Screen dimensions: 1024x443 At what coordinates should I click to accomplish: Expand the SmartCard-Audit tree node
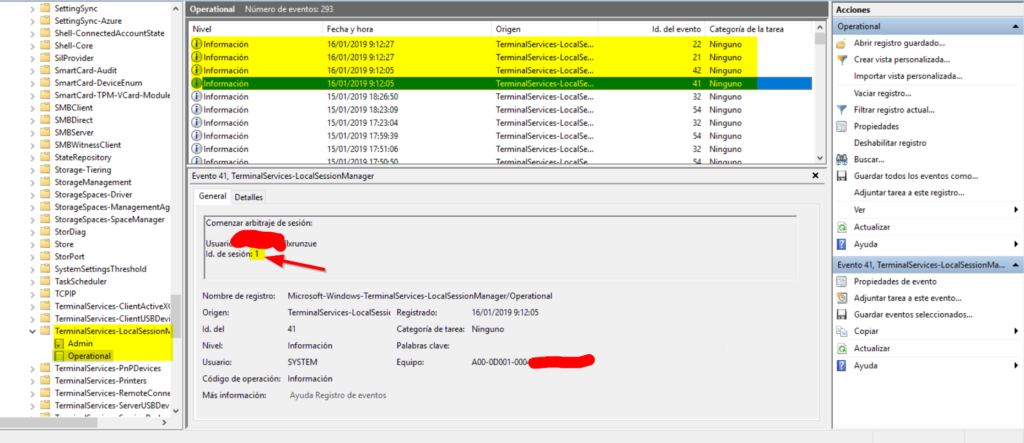coord(33,71)
